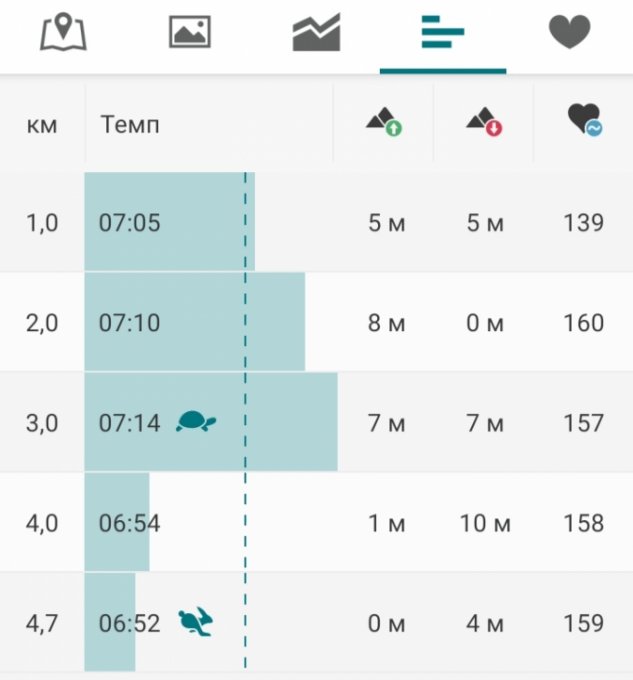Select the 4,0 km row label
The image size is (633, 680).
42,523
